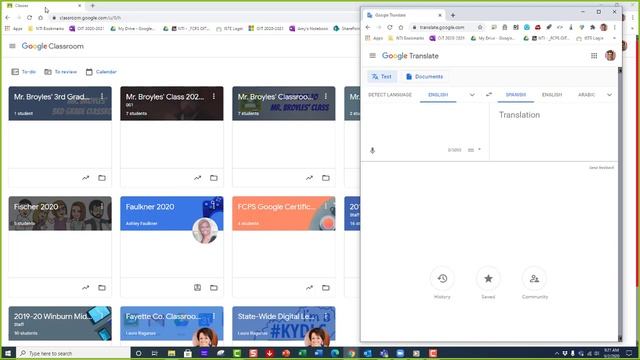Click the Windows taskbar search box
640x360 pixels.
pyautogui.click(x=73, y=353)
